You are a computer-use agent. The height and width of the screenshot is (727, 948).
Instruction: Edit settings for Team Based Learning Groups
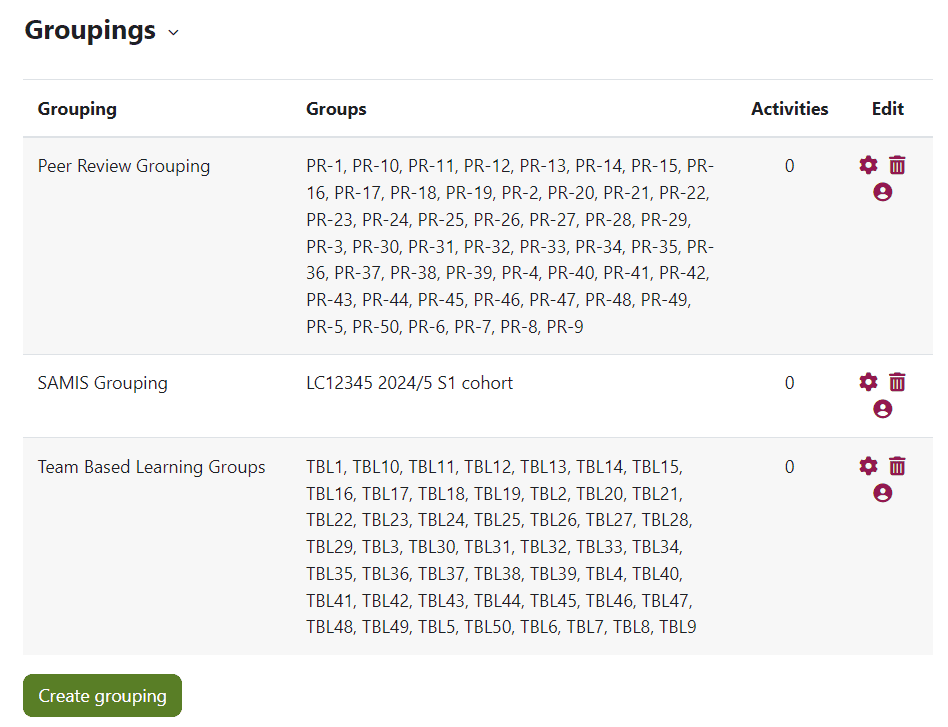[868, 466]
